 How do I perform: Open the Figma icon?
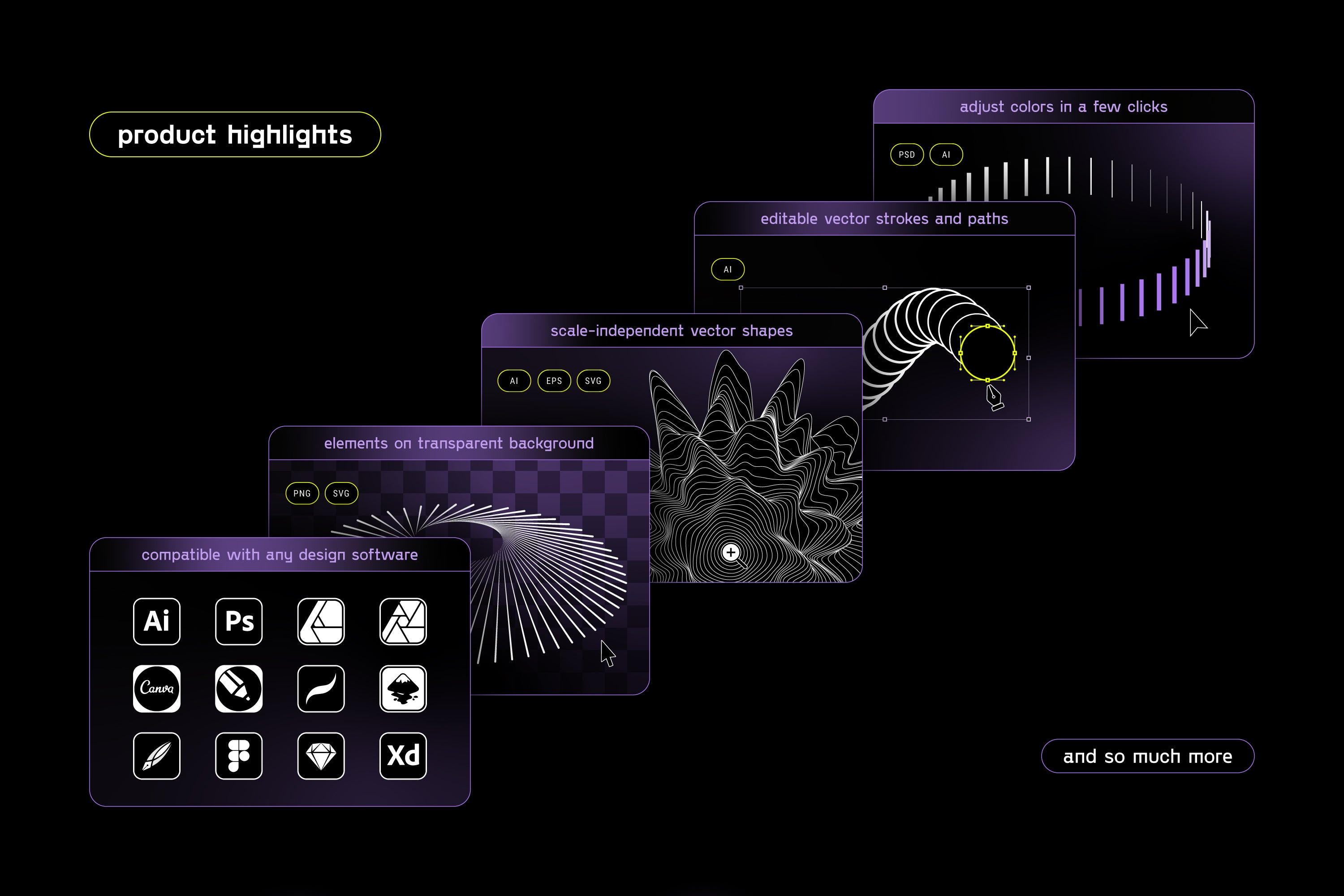[x=239, y=755]
